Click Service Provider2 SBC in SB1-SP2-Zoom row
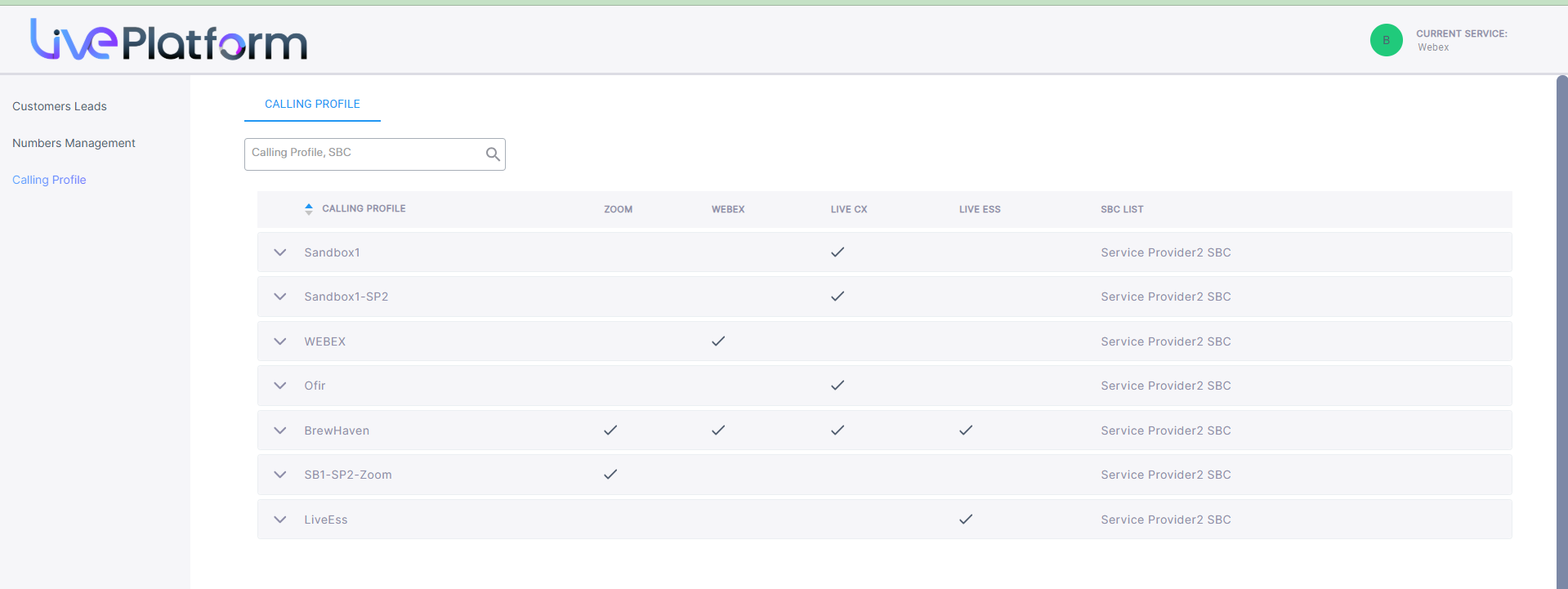 (x=1166, y=475)
